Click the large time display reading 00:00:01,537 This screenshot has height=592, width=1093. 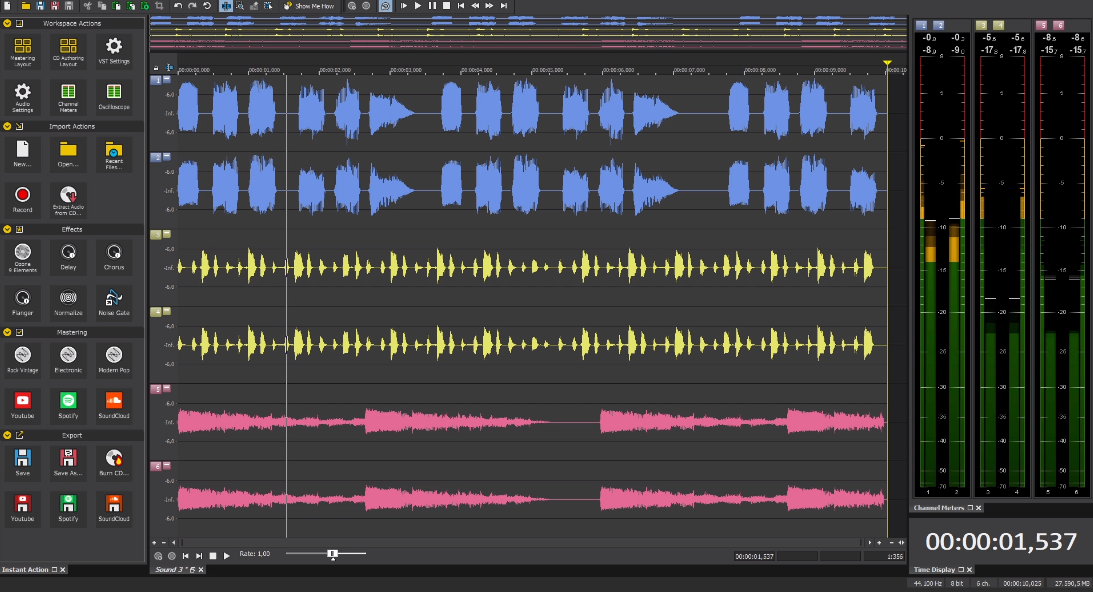tap(1000, 540)
